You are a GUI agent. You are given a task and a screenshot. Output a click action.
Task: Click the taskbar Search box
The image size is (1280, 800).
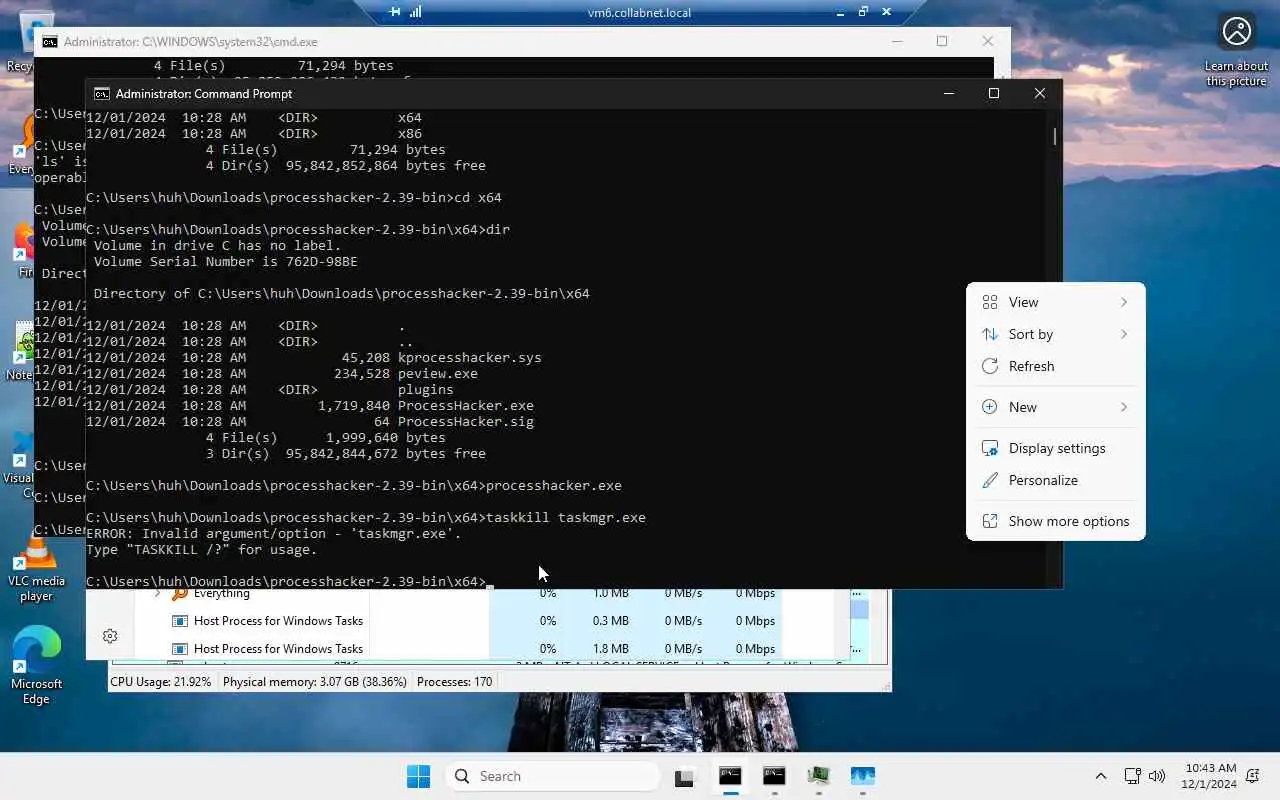point(552,776)
